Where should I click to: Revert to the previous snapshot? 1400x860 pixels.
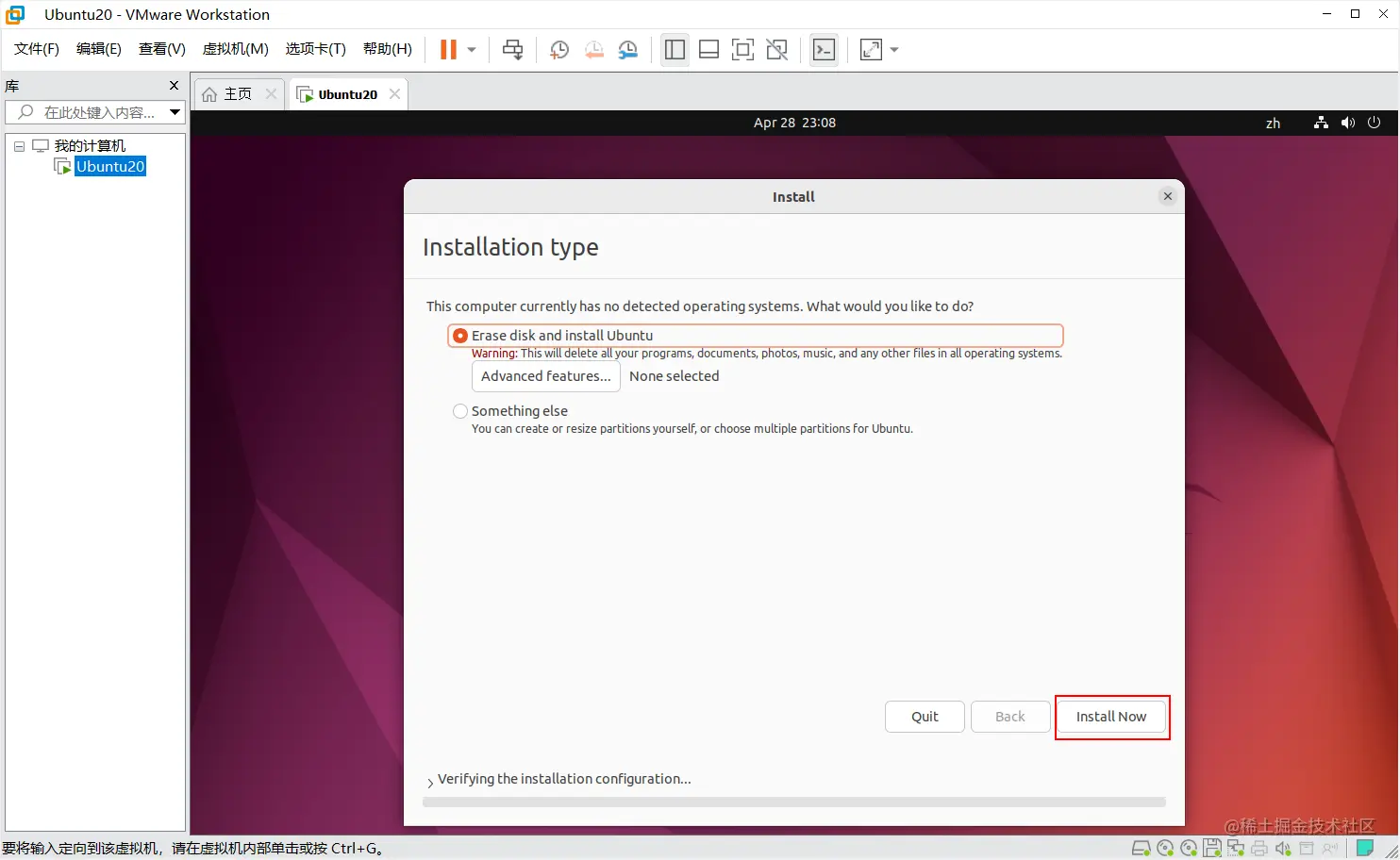pos(593,50)
